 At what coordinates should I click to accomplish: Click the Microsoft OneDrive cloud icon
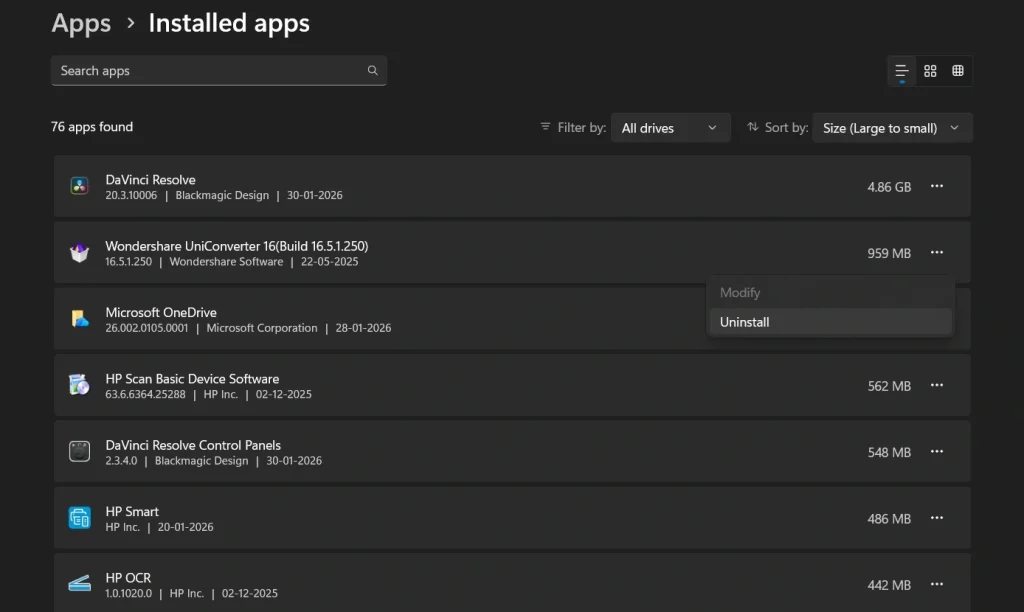click(x=79, y=318)
